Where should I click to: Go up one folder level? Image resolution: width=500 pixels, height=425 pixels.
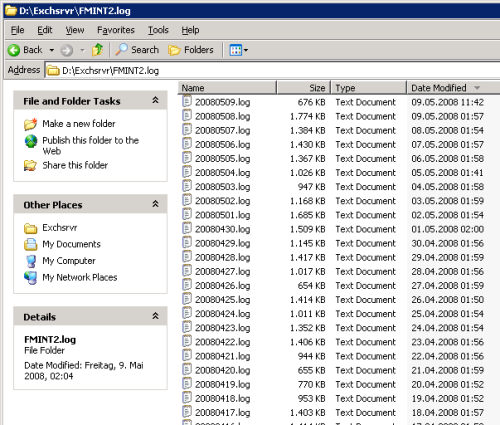(98, 50)
